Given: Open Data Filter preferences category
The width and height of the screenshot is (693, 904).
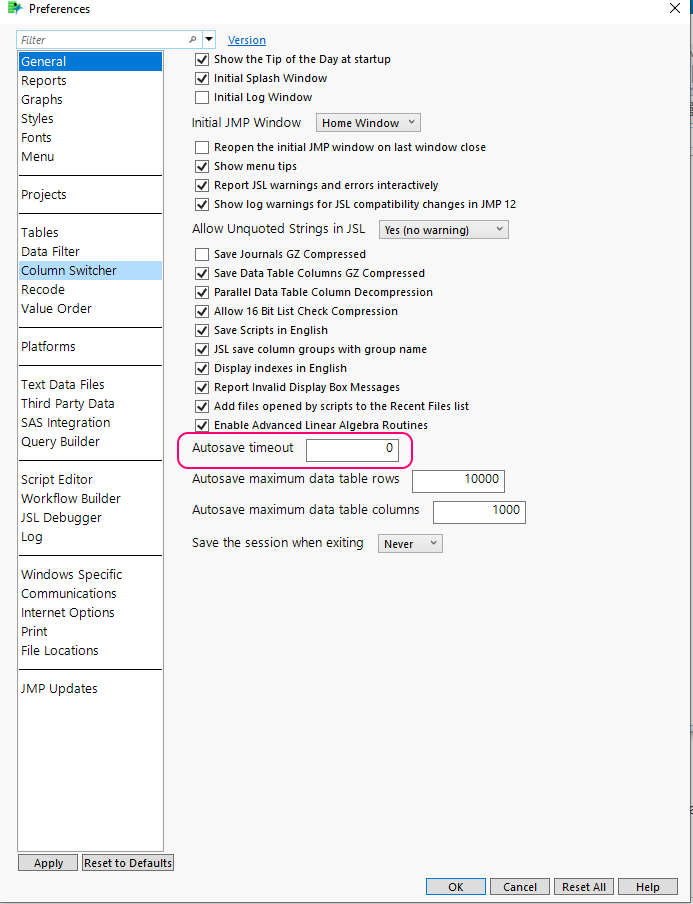Looking at the screenshot, I should [x=91, y=252].
